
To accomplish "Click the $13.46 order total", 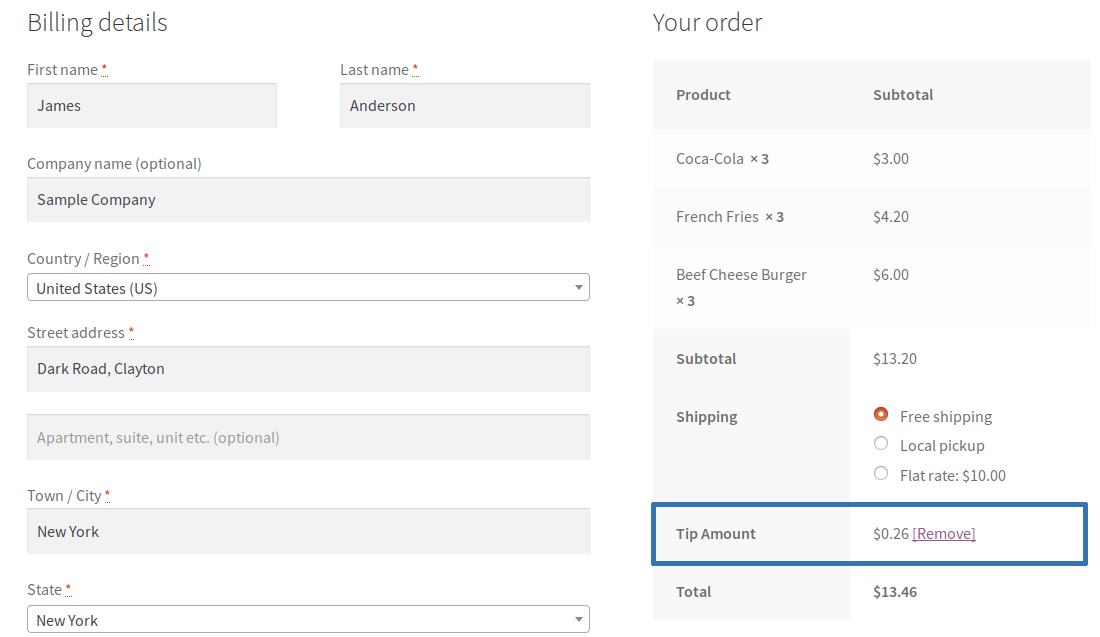I will (894, 591).
